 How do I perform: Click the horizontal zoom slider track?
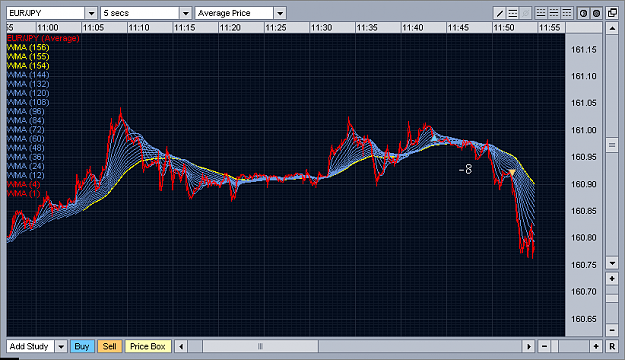pyautogui.click(x=570, y=346)
